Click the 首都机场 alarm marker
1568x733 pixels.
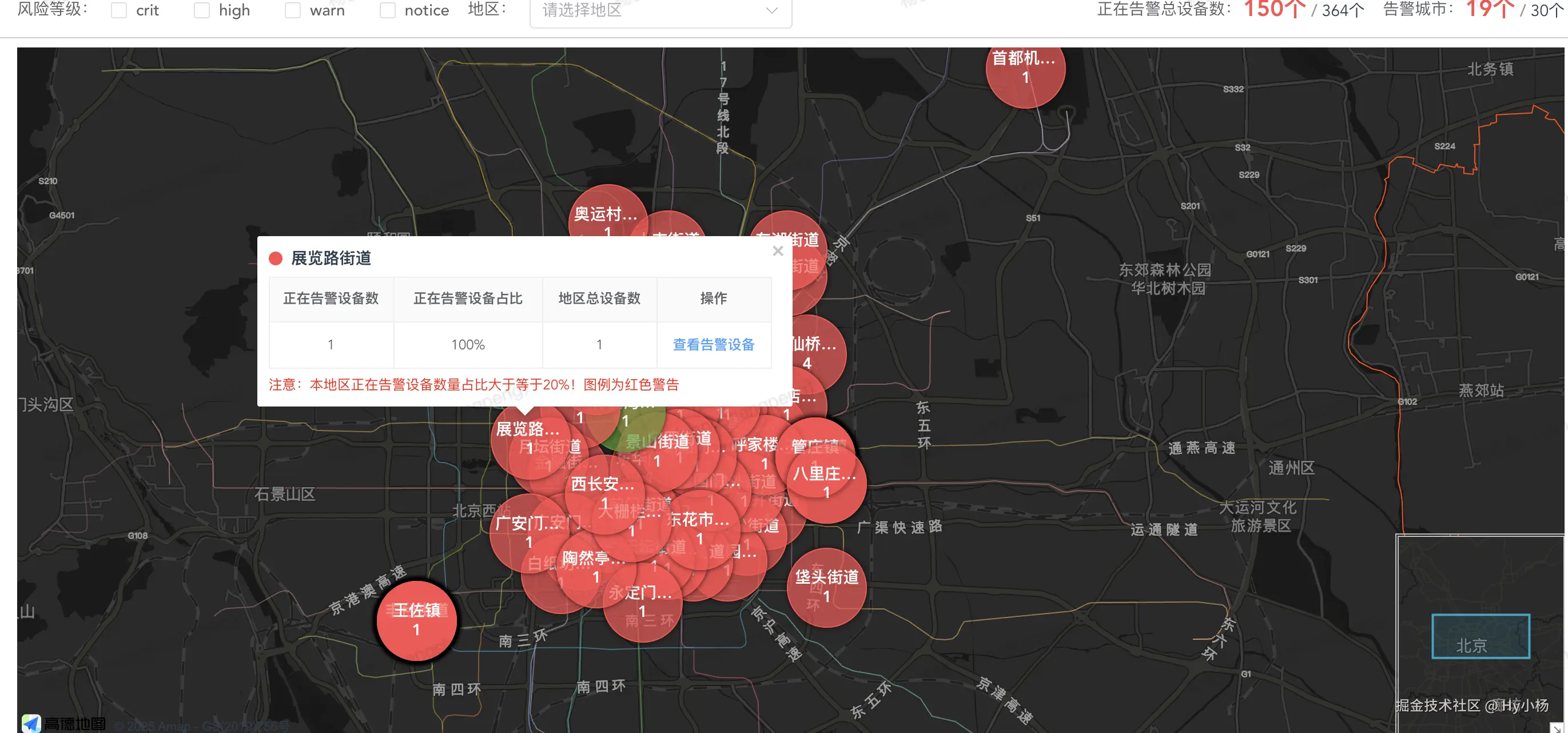[x=1025, y=69]
